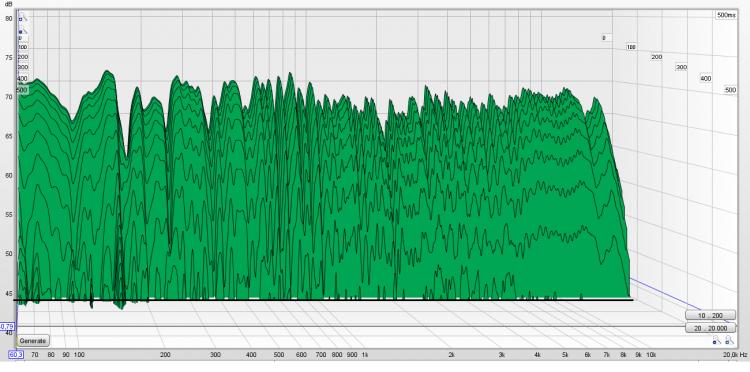Image resolution: width=750 pixels, height=372 pixels.
Task: Click the 60.3 frequency value field
Action: (x=16, y=355)
